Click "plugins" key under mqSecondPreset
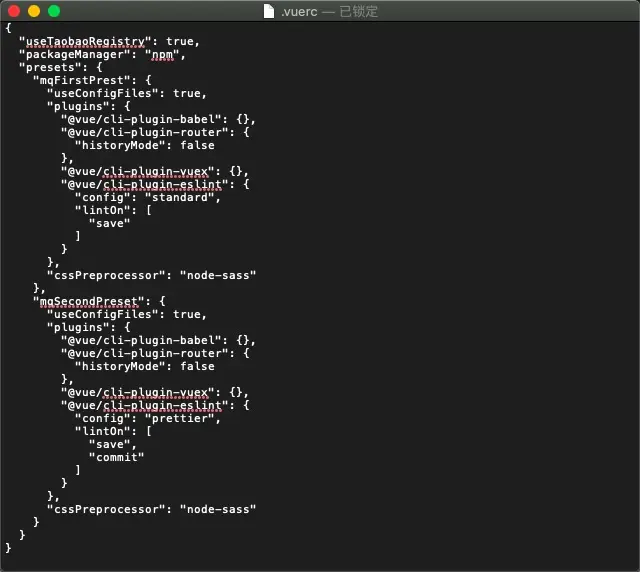The width and height of the screenshot is (640, 572). coord(78,328)
